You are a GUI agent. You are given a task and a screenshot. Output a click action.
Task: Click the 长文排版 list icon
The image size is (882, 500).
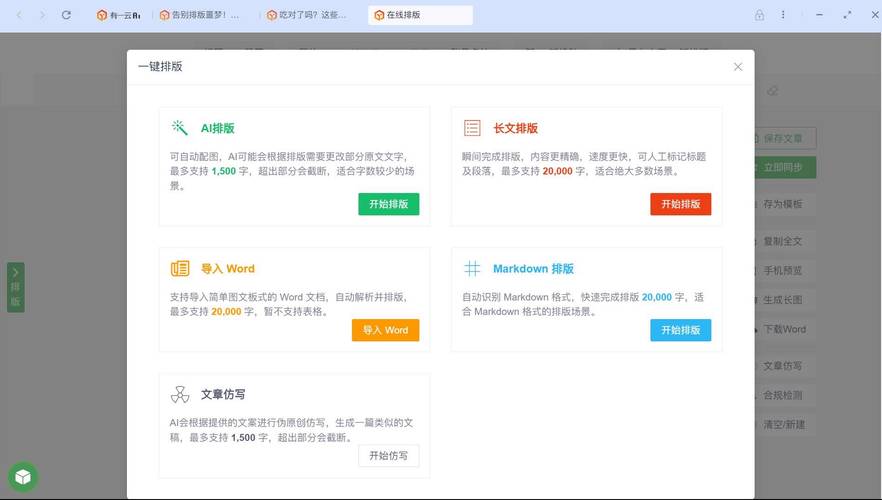(472, 128)
